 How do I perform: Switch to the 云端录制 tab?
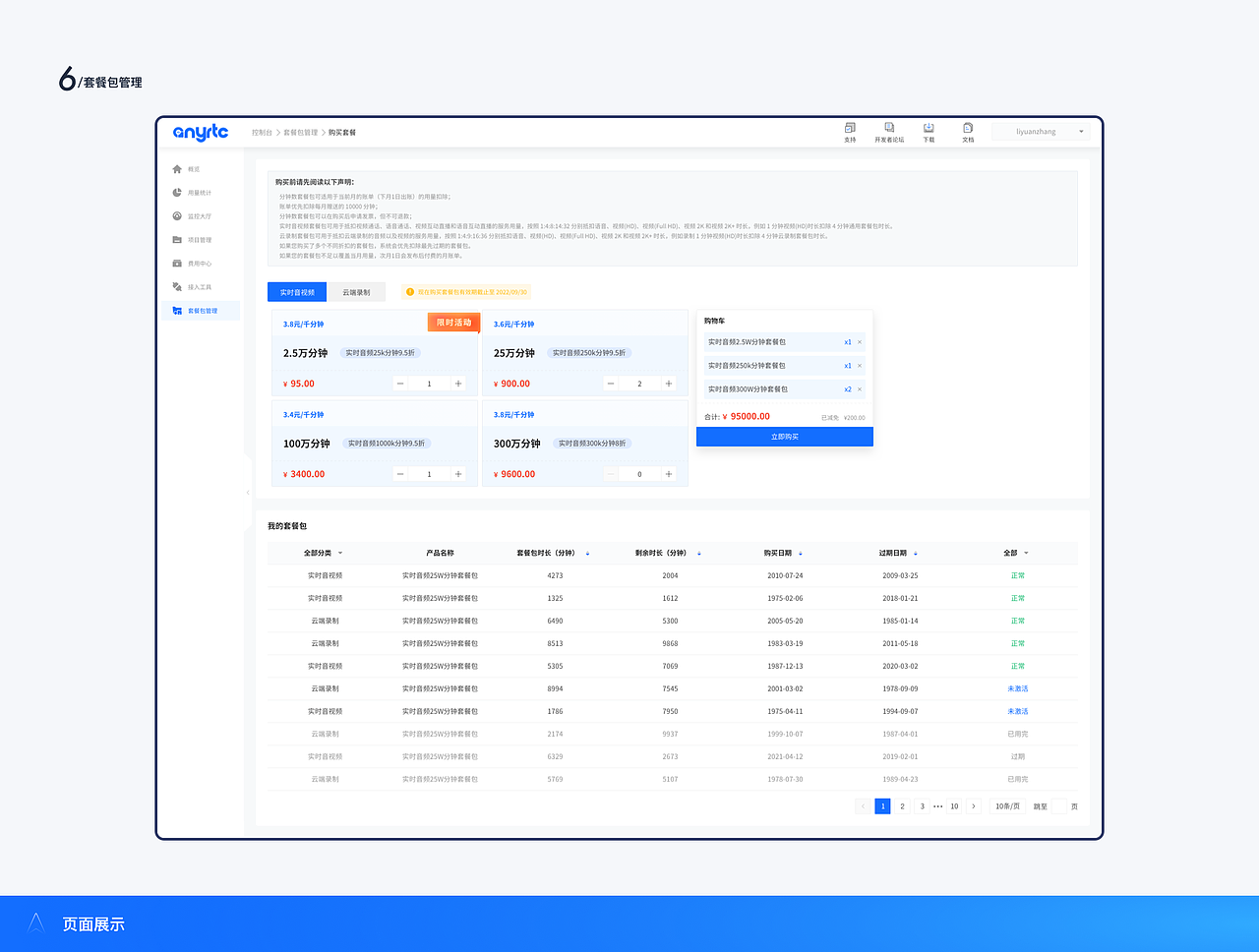point(356,292)
